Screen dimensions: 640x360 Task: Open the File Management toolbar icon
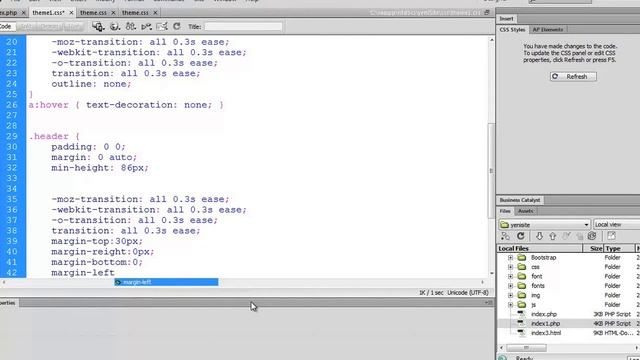click(x=131, y=27)
